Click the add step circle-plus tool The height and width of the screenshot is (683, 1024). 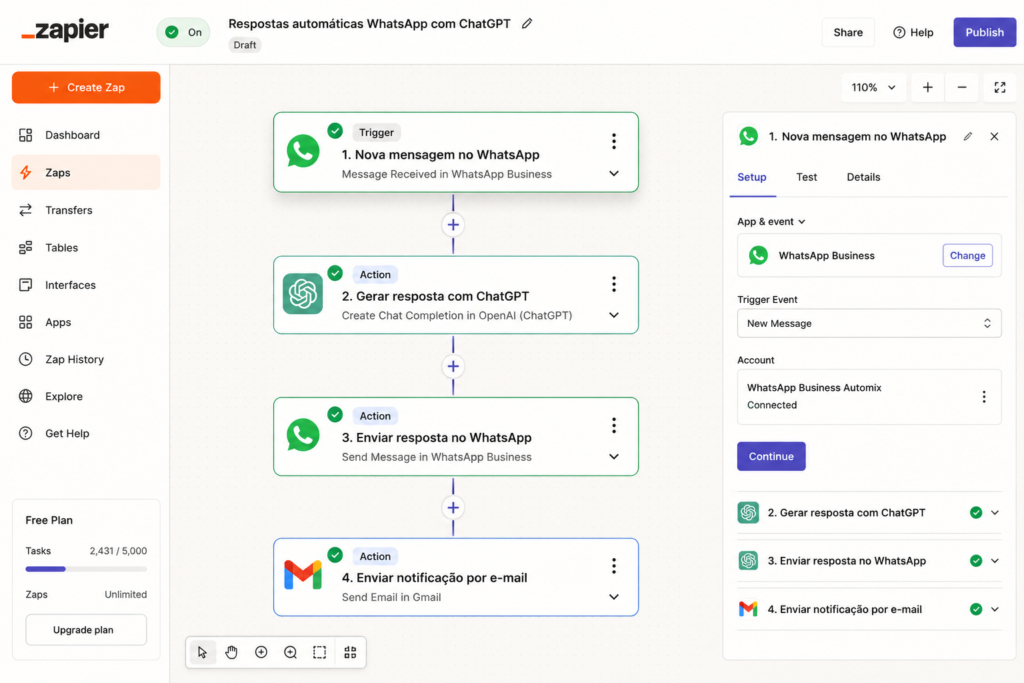pyautogui.click(x=261, y=652)
